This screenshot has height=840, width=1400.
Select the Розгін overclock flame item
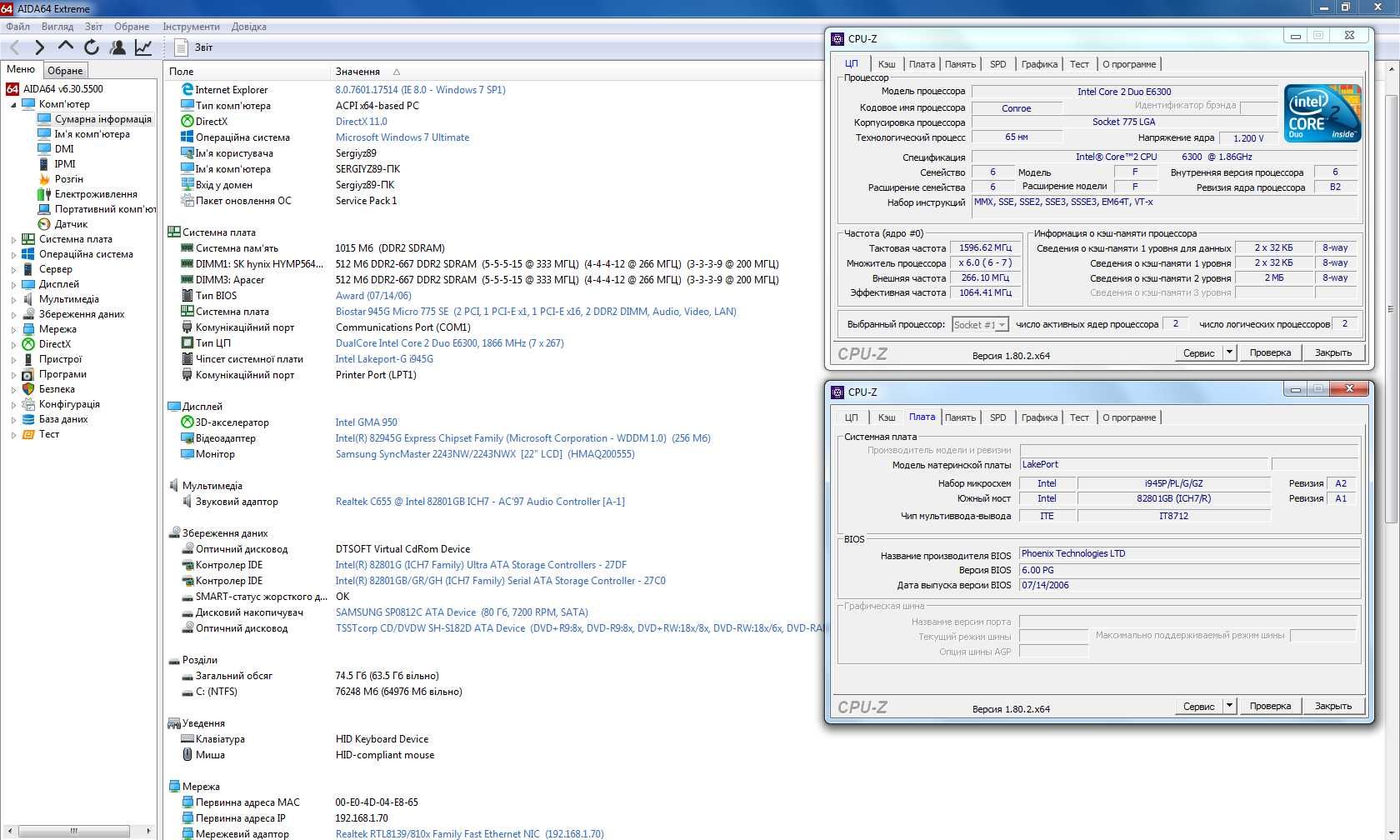(x=68, y=179)
